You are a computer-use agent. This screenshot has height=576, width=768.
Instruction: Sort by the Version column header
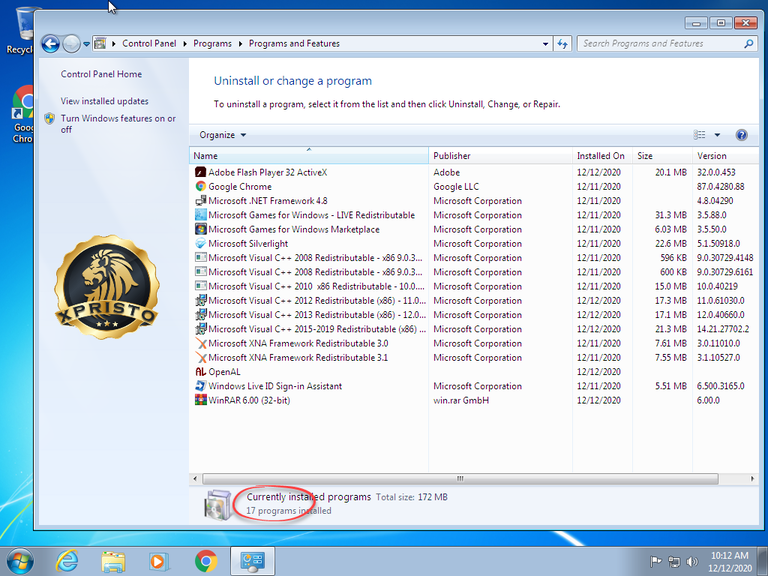pyautogui.click(x=725, y=156)
